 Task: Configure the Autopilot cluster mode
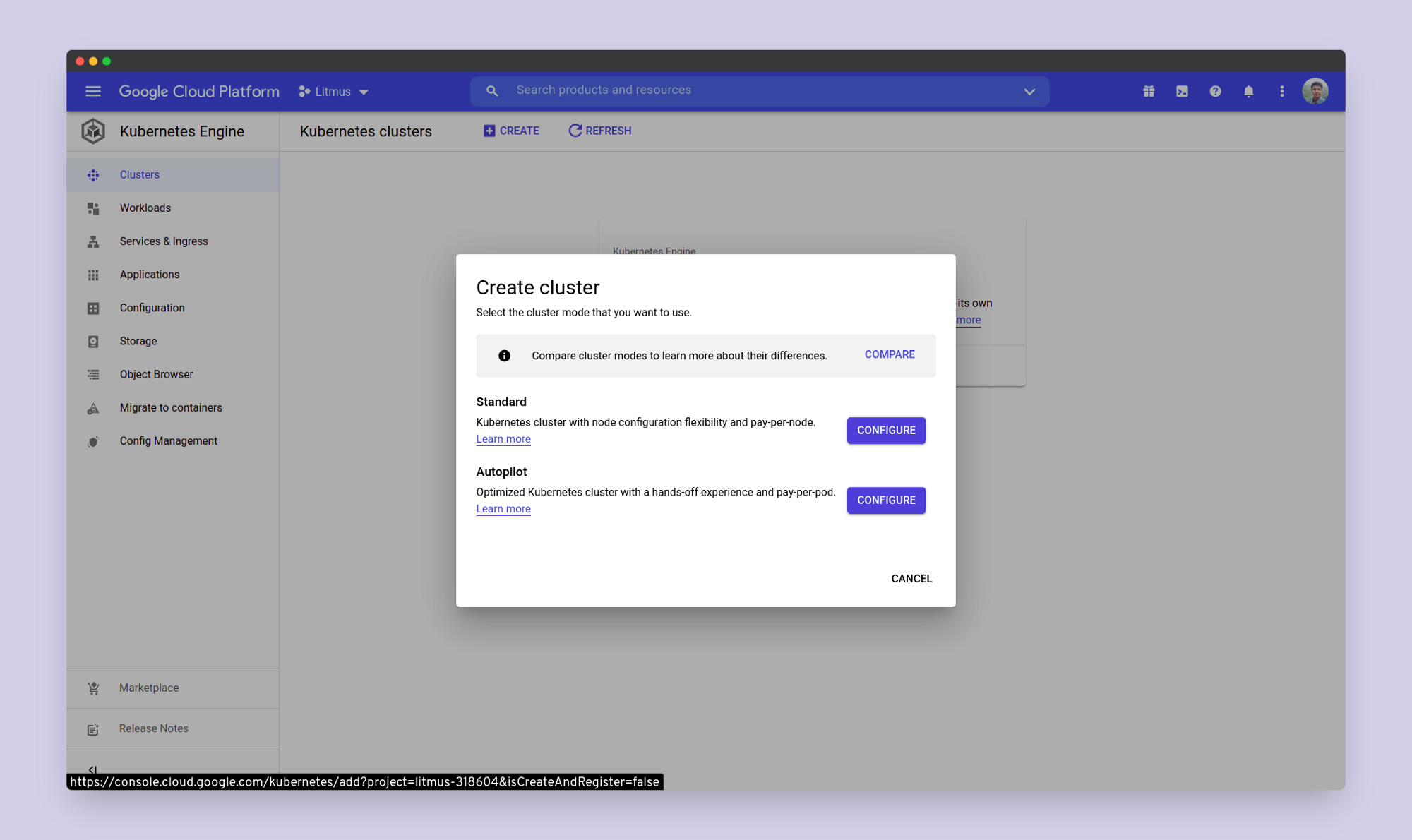(x=886, y=500)
